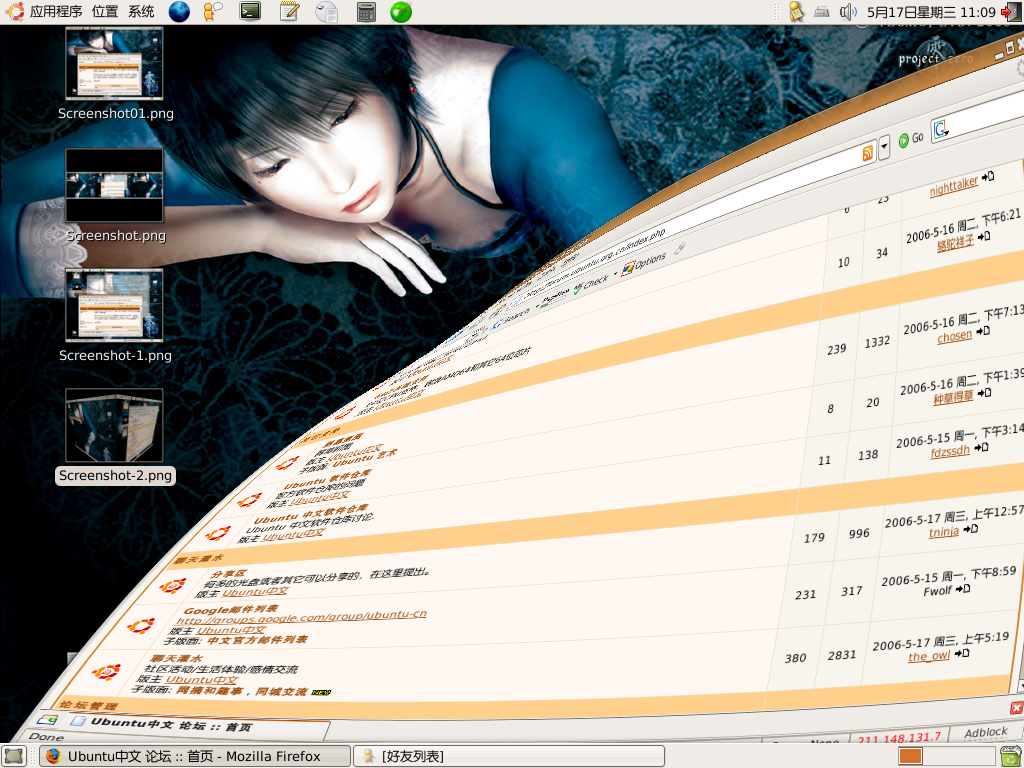Open the 聊天灌水 forum title
Image resolution: width=1024 pixels, height=768 pixels.
[x=176, y=658]
